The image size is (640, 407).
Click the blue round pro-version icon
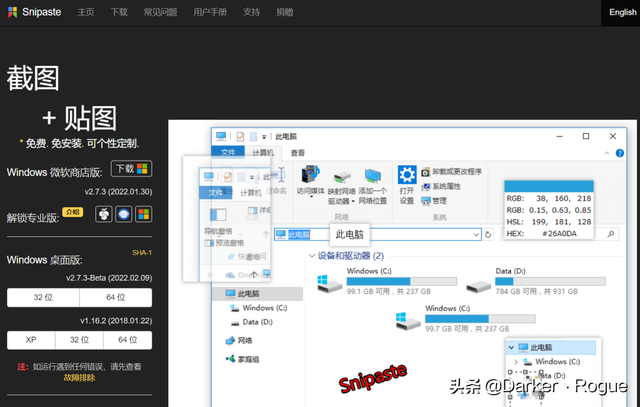[x=124, y=214]
